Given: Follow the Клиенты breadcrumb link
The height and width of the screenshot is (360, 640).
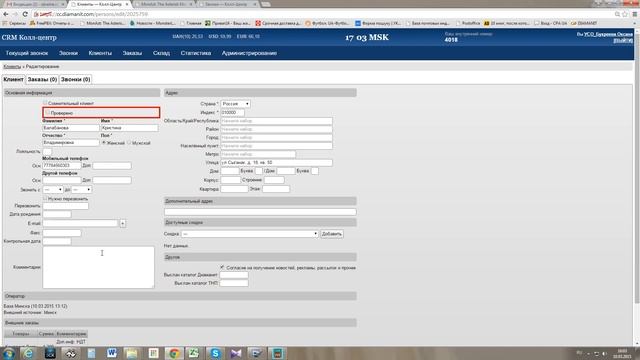Looking at the screenshot, I should (x=12, y=66).
